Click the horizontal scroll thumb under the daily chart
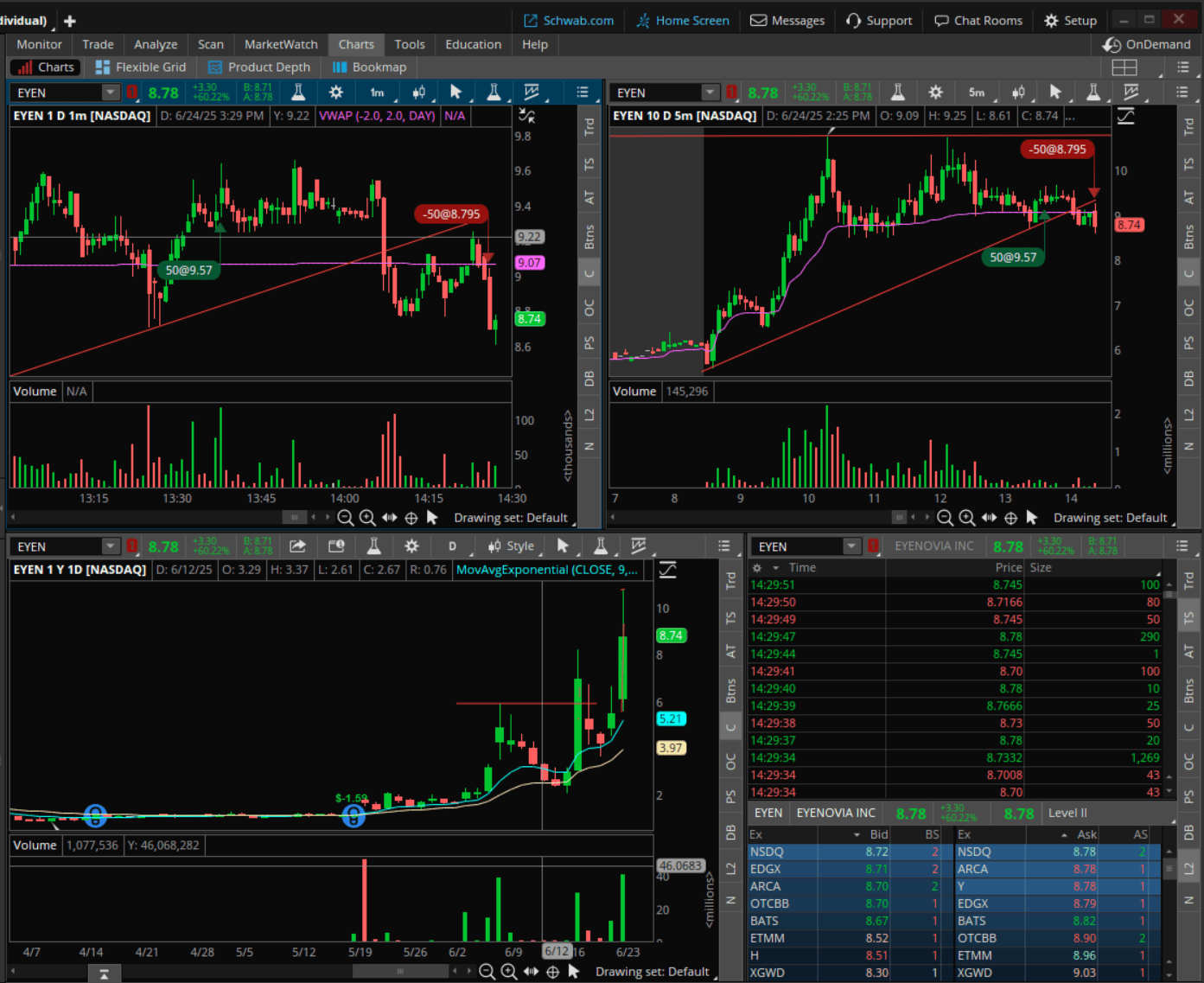1204x983 pixels. tap(398, 972)
